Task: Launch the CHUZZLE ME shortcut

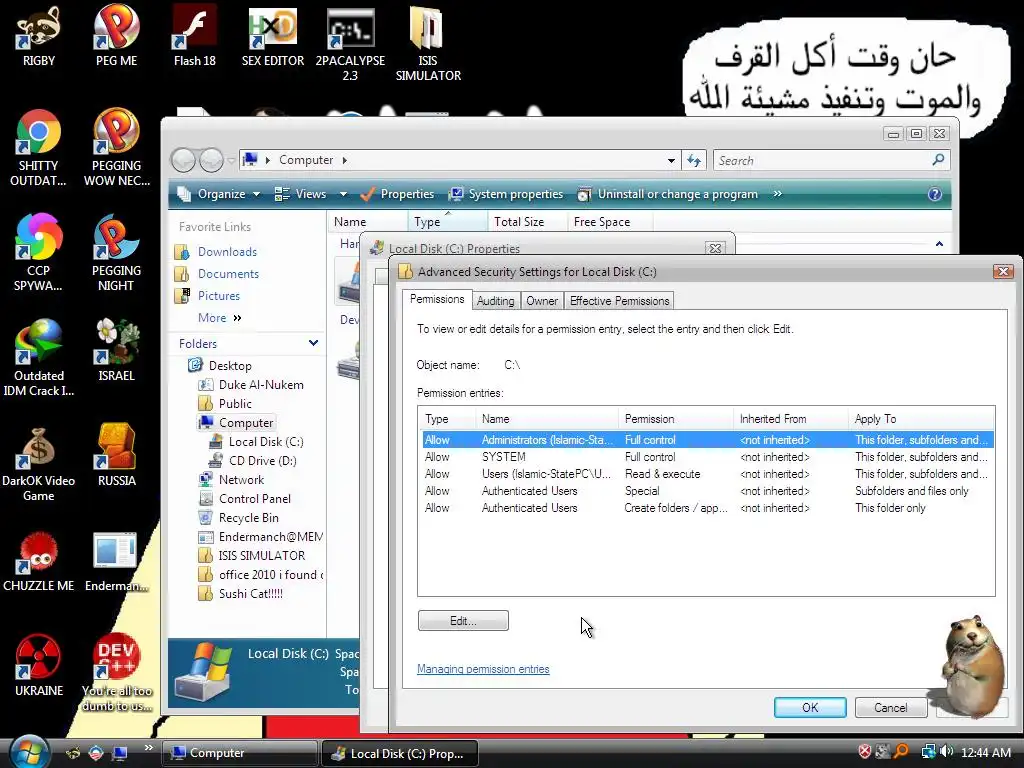Action: 39,561
